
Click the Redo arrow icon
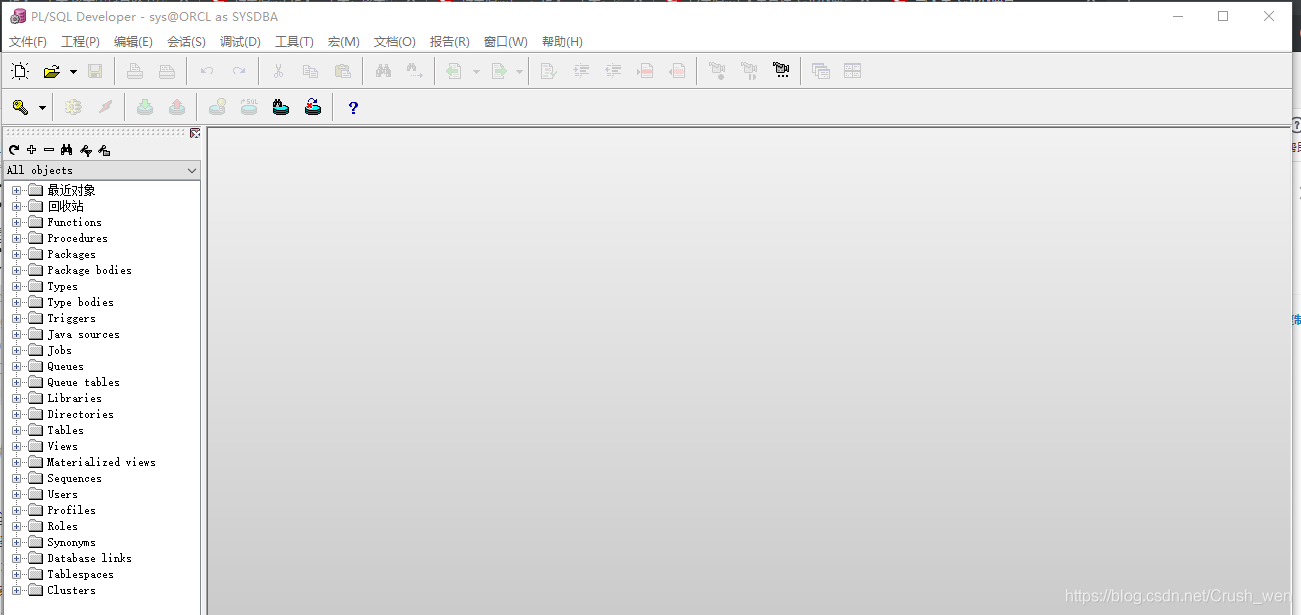coord(239,71)
